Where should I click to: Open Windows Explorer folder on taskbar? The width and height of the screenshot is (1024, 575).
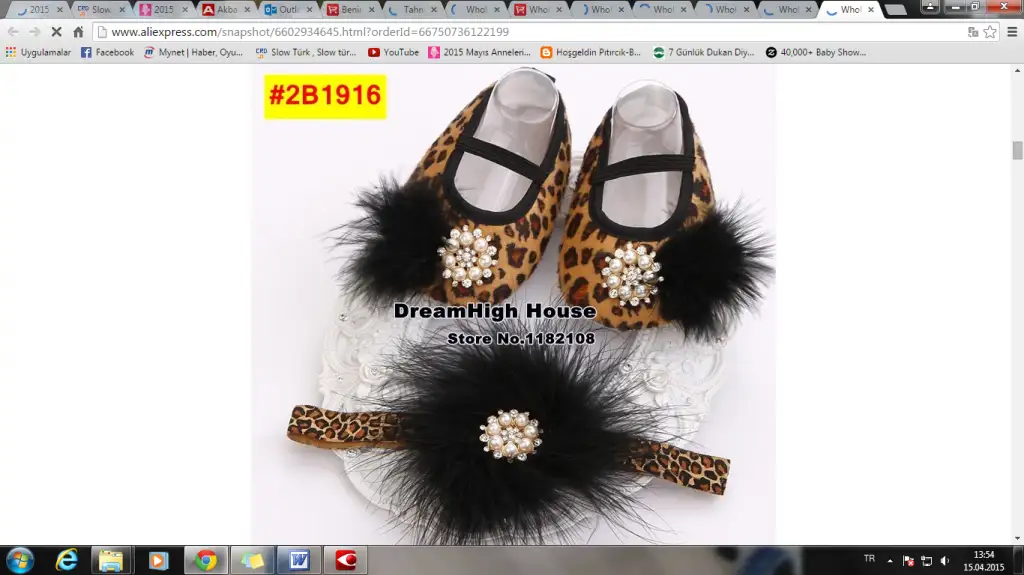click(x=111, y=561)
